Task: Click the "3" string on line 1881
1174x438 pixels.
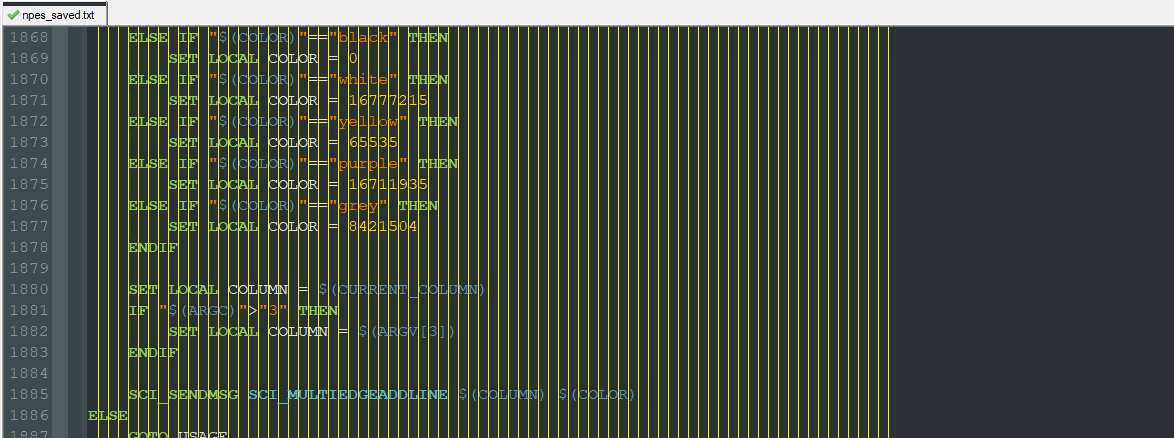Action: pos(273,310)
